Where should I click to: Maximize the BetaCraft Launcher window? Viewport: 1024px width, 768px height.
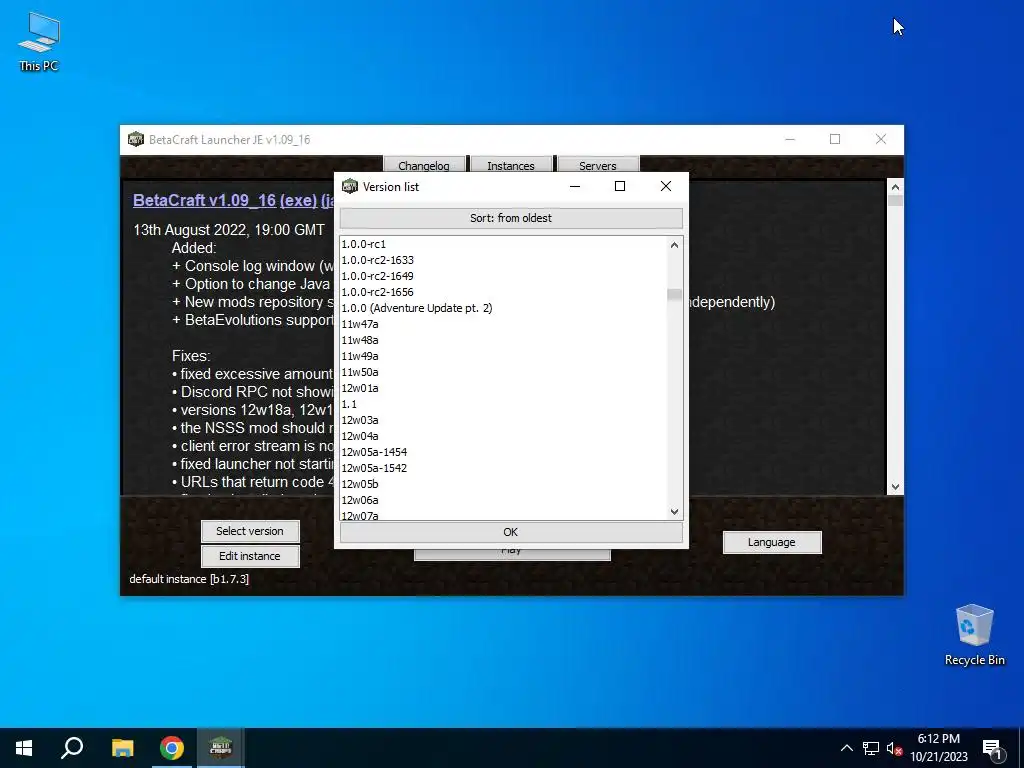point(835,139)
